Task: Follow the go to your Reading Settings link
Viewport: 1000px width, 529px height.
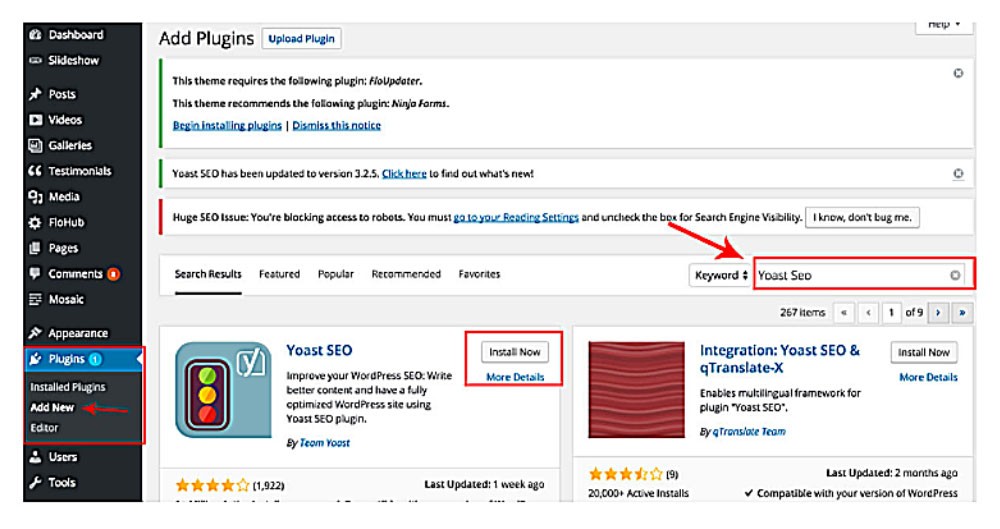Action: pos(516,218)
